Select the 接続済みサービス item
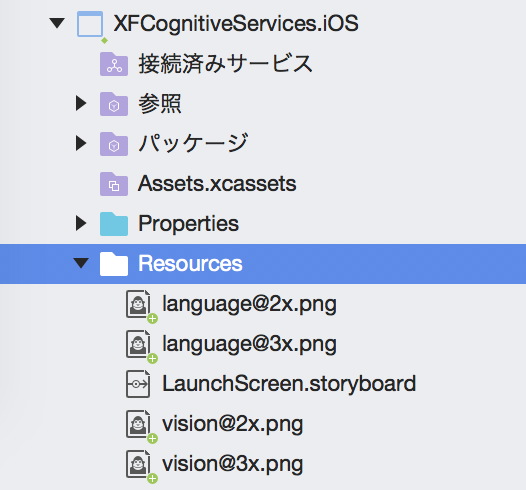The image size is (526, 490). (225, 64)
